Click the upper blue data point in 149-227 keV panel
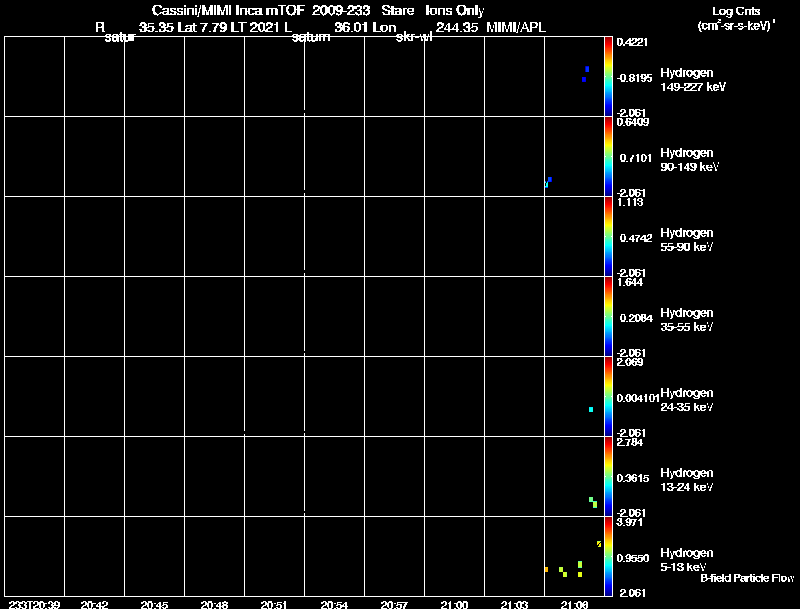 point(587,69)
